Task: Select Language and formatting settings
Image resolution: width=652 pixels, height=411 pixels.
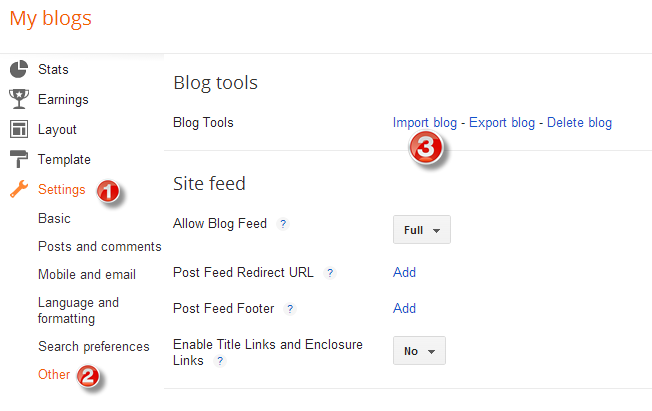Action: pyautogui.click(x=78, y=310)
